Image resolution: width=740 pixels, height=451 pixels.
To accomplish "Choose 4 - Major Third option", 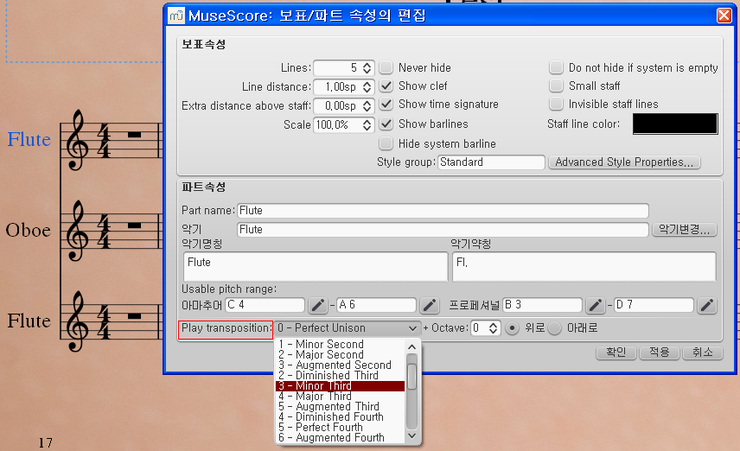I will click(340, 396).
